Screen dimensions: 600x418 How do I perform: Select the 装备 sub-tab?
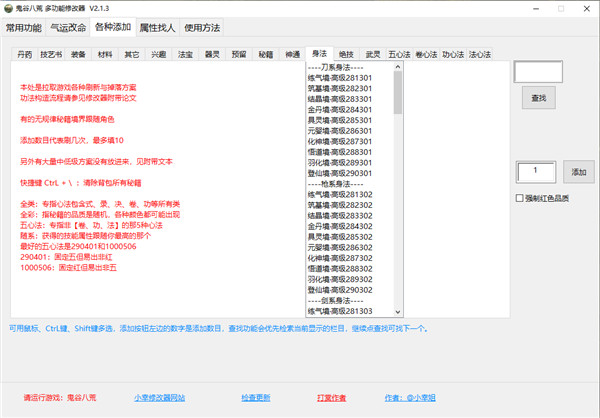78,54
